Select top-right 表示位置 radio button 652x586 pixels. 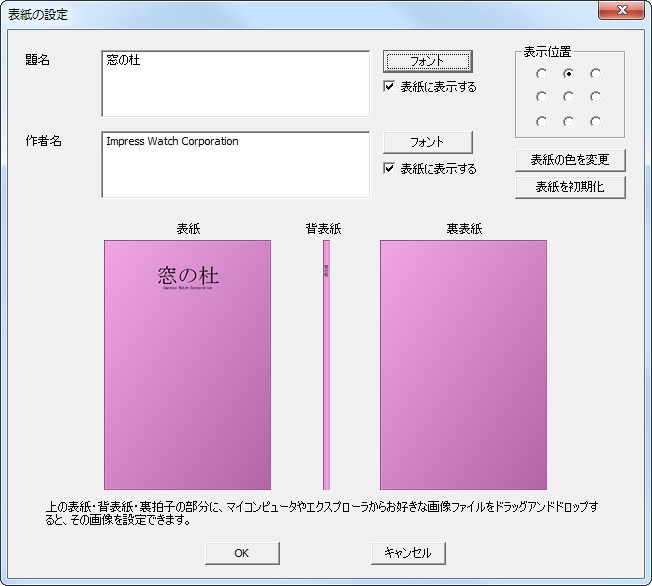pos(595,74)
